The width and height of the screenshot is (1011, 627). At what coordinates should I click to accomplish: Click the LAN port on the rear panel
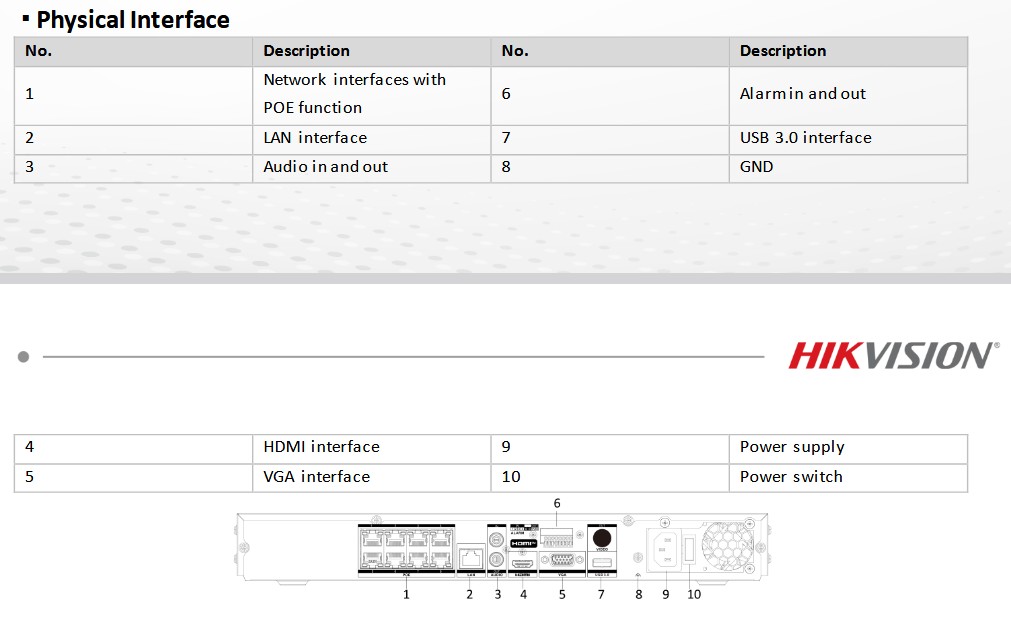coord(470,558)
